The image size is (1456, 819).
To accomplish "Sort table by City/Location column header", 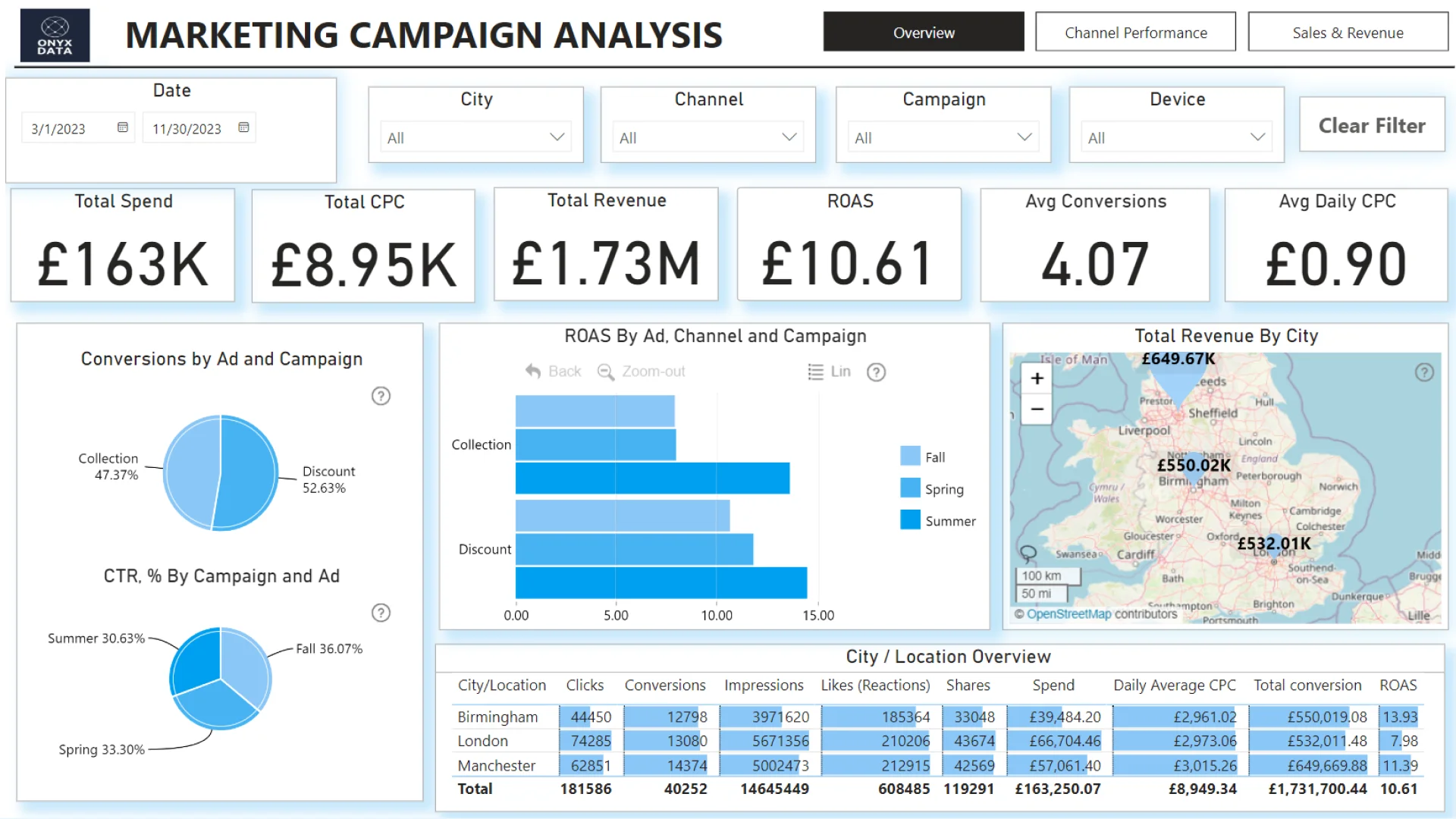I will pos(501,685).
